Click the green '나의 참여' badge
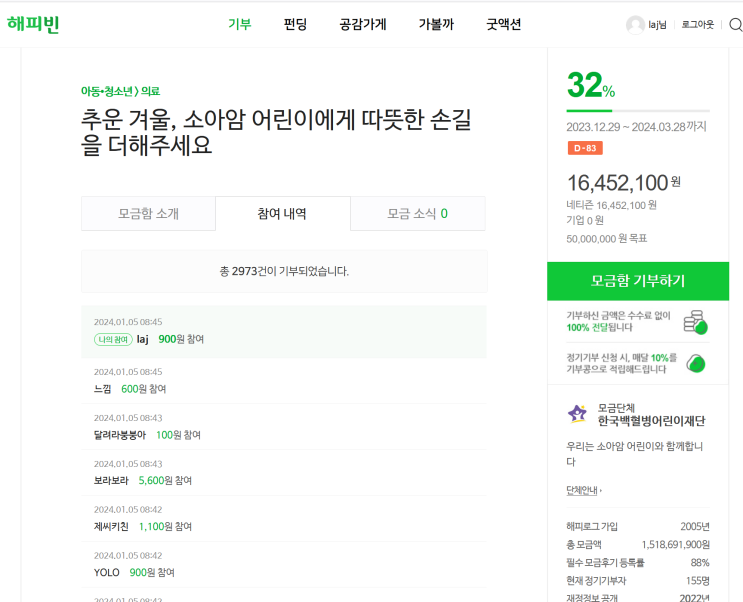 pos(112,339)
